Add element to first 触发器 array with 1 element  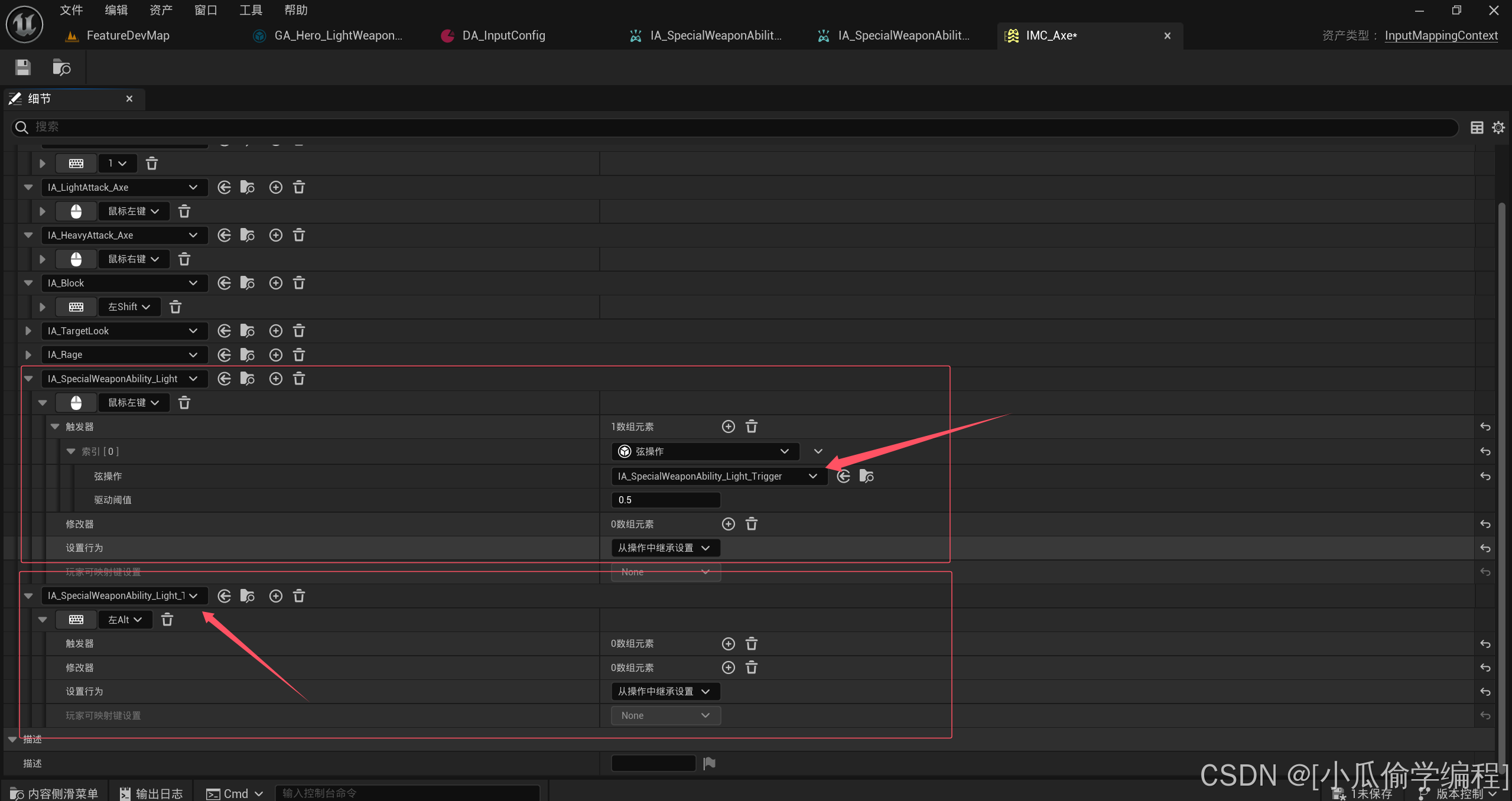pyautogui.click(x=729, y=426)
